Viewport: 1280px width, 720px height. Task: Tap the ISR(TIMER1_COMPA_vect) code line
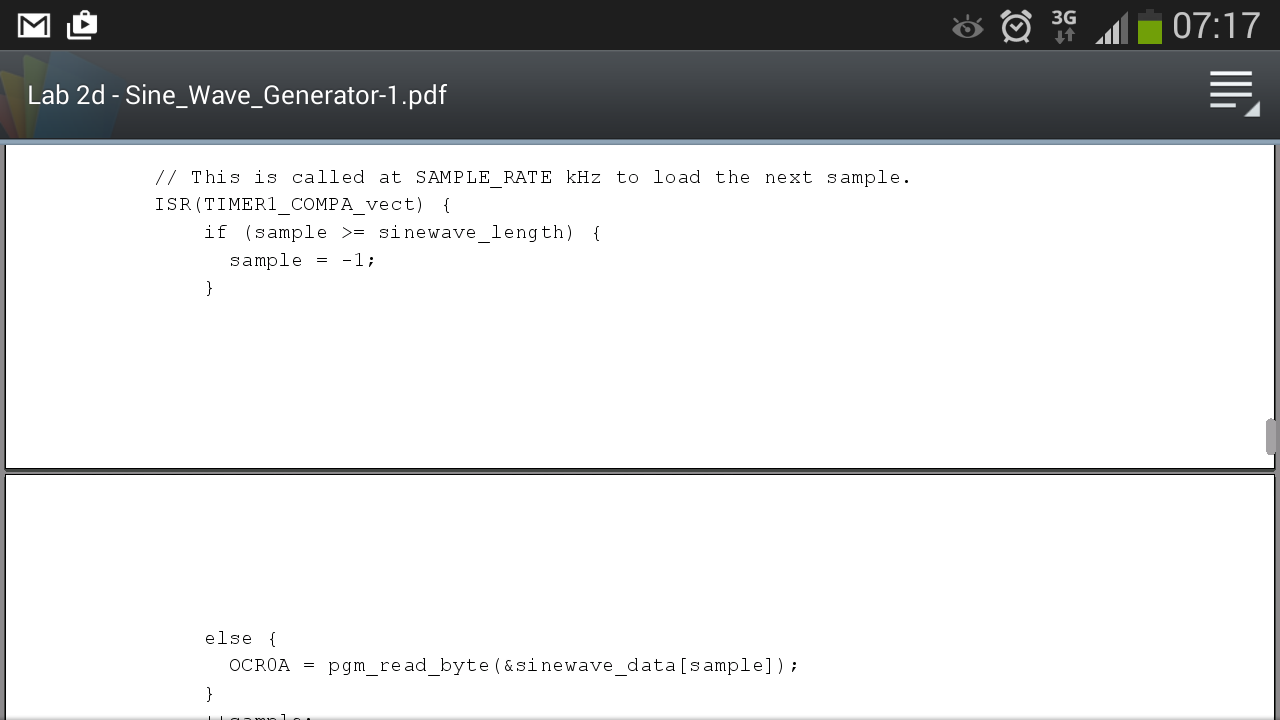pos(303,205)
